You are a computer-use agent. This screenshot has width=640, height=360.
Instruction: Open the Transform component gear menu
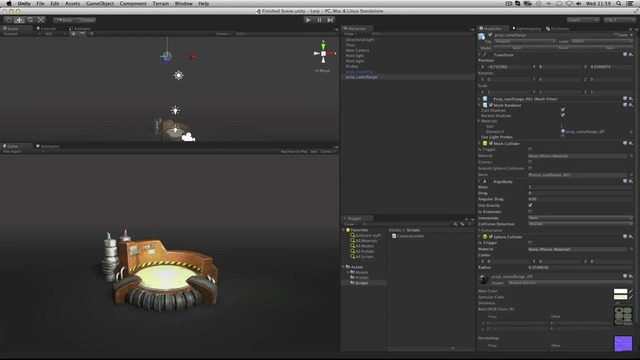[631, 55]
